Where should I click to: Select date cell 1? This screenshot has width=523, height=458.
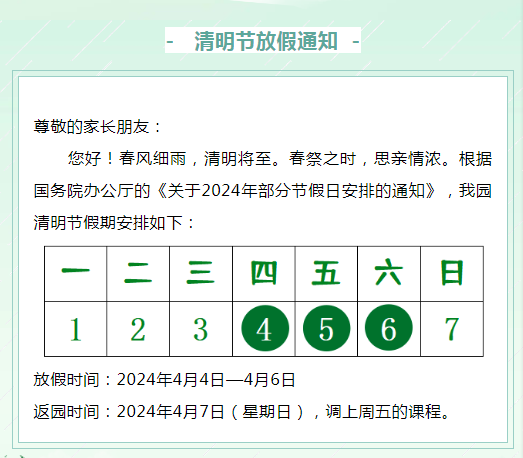76,329
